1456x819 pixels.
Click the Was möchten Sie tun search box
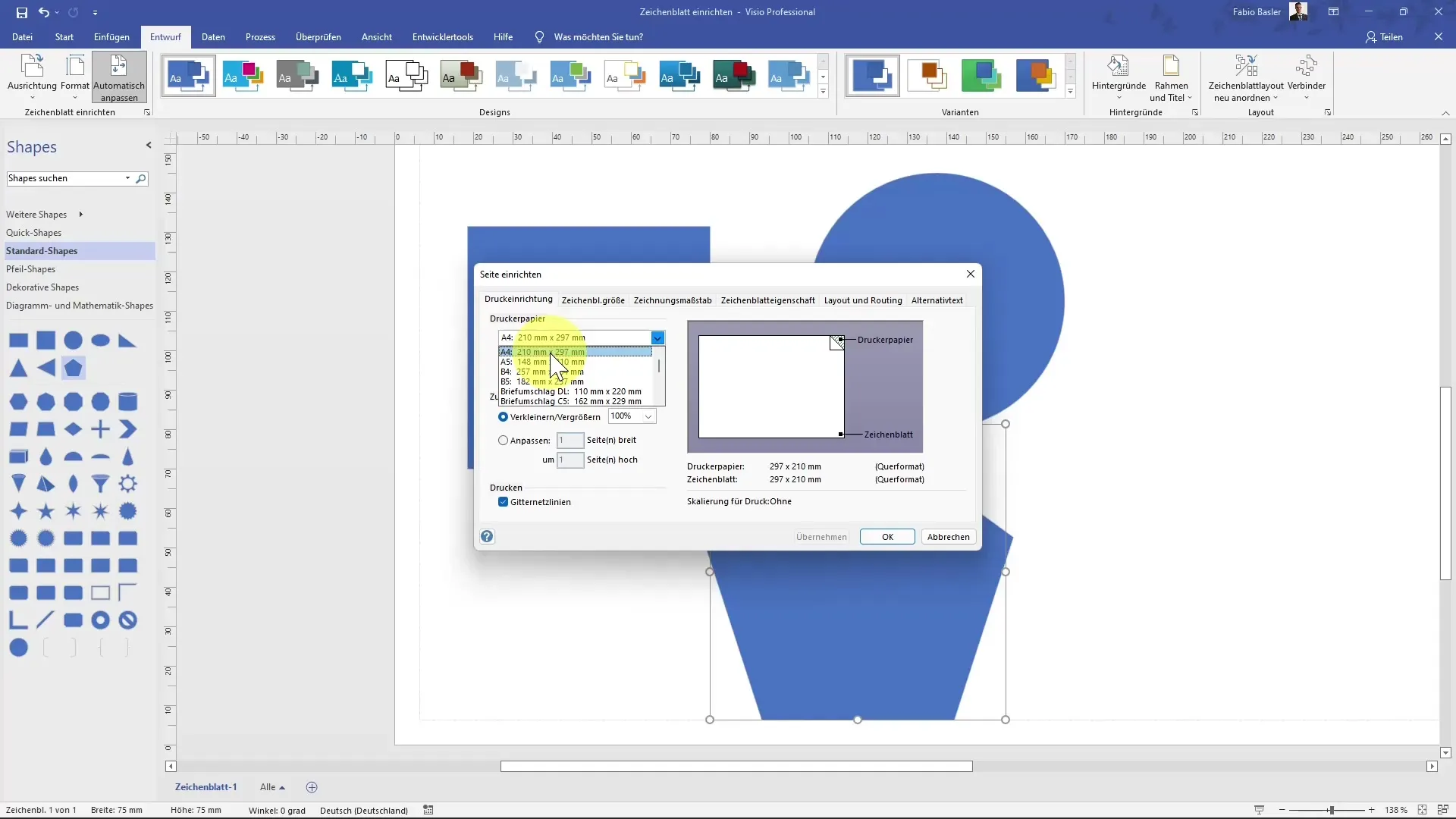tap(598, 37)
